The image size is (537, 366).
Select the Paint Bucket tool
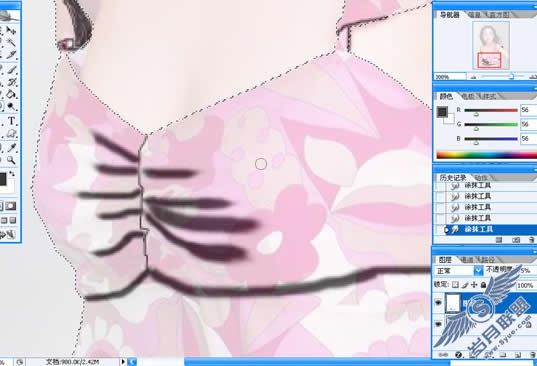pos(11,94)
